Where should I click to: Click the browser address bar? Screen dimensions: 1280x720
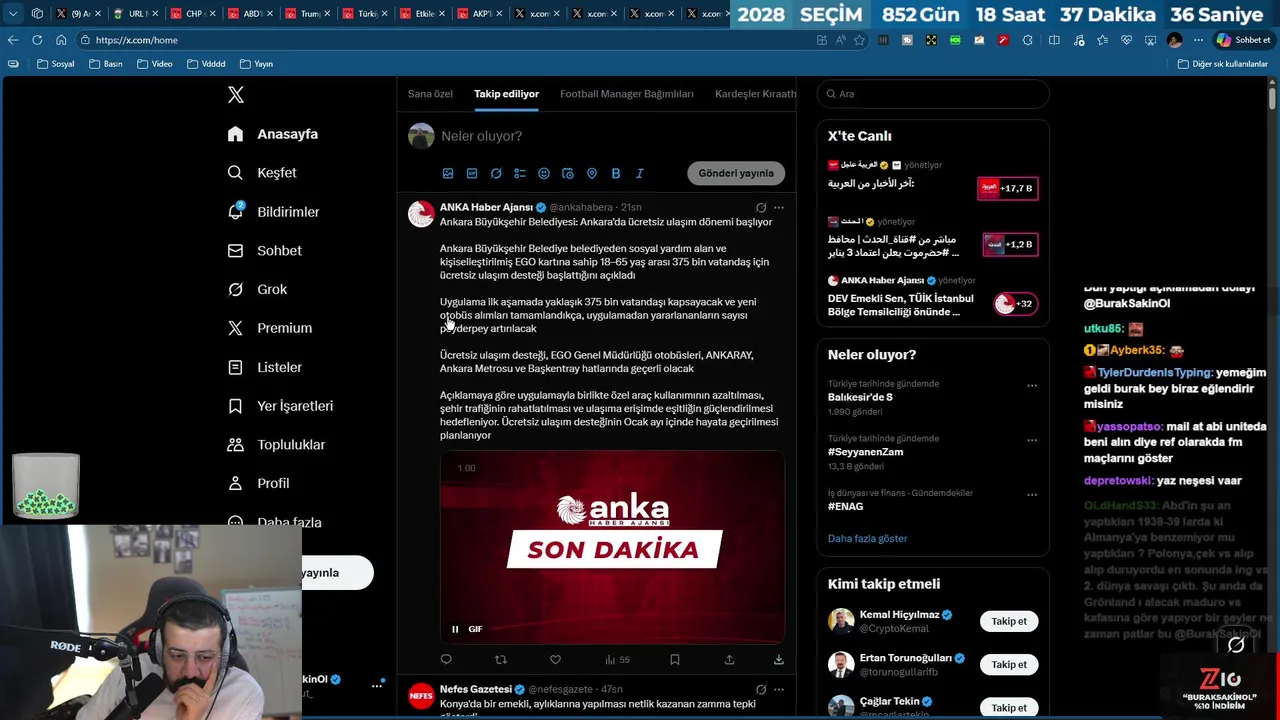pyautogui.click(x=440, y=40)
